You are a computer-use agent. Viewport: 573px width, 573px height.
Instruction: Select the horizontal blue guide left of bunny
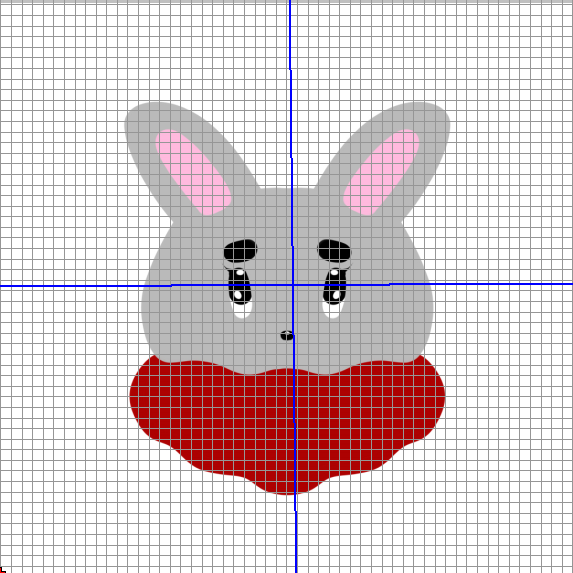(x=71, y=286)
